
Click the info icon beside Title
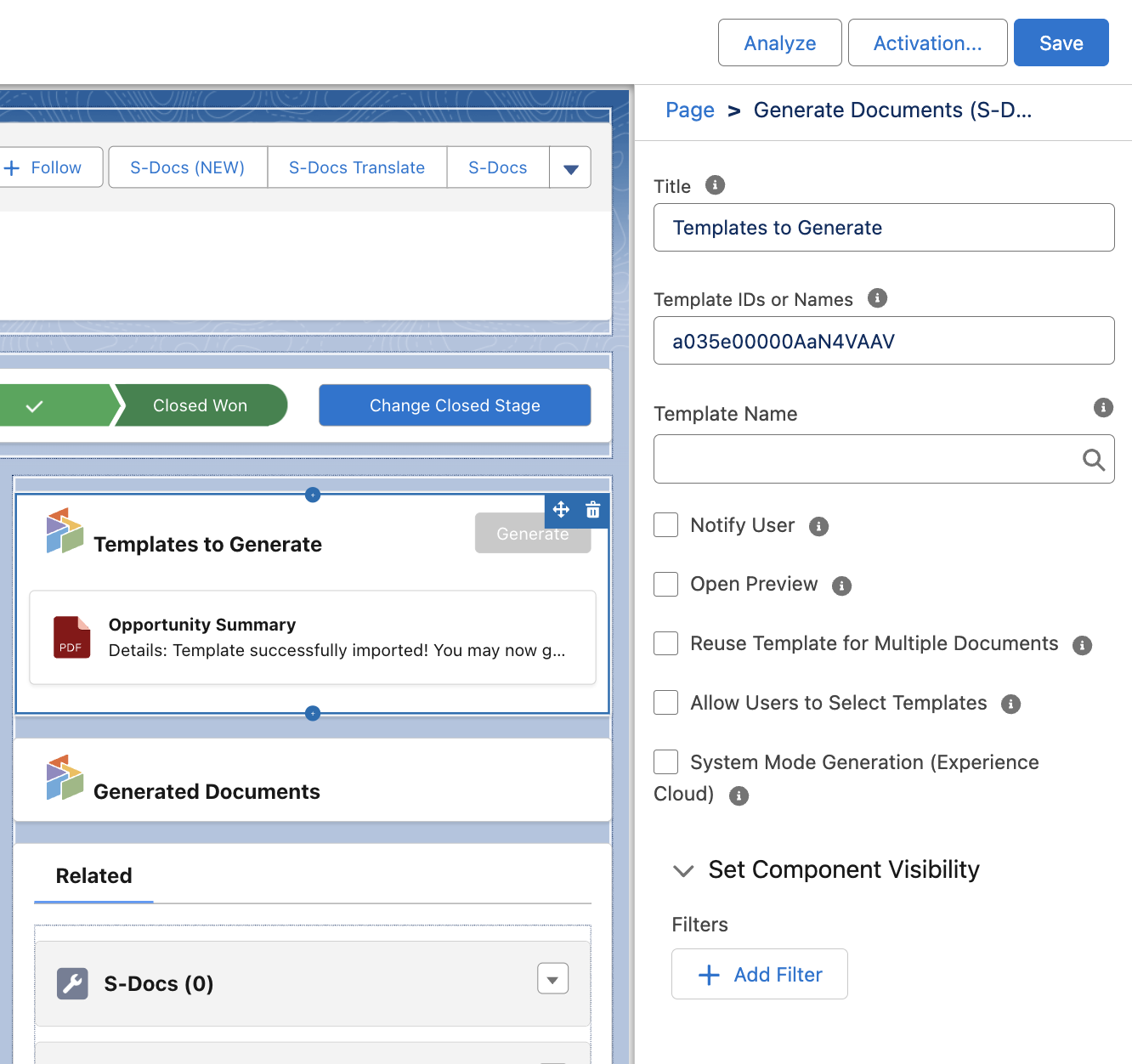(715, 185)
